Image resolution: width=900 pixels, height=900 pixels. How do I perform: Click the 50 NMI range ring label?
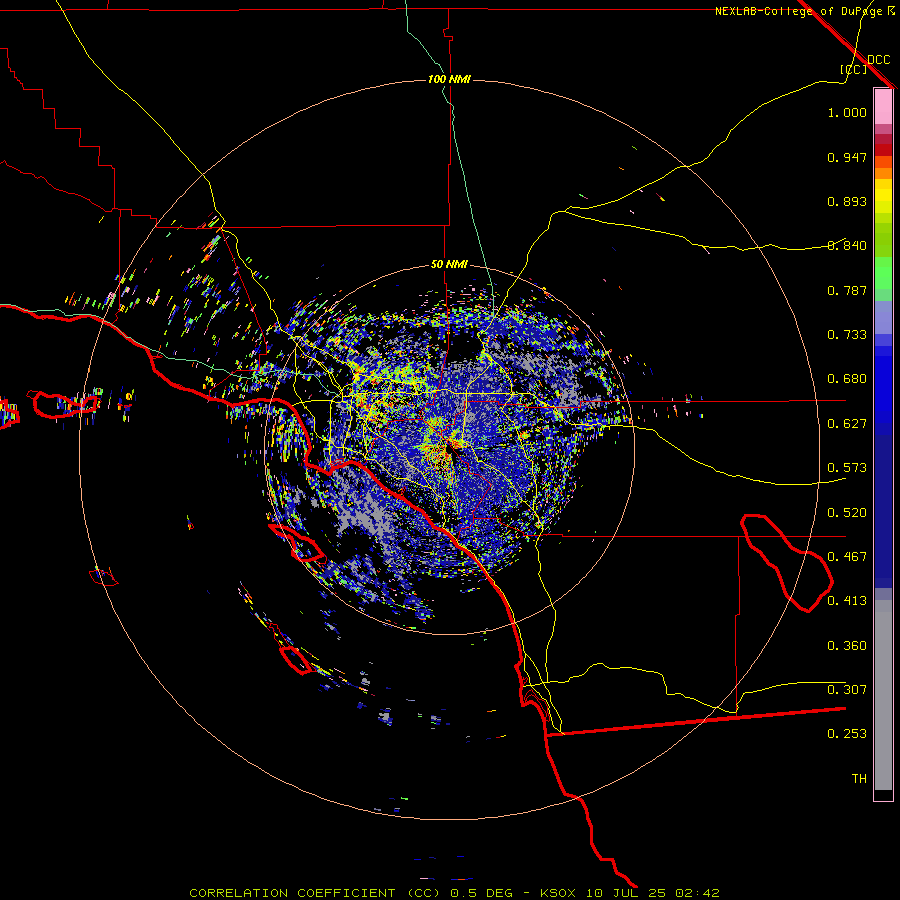tap(449, 264)
